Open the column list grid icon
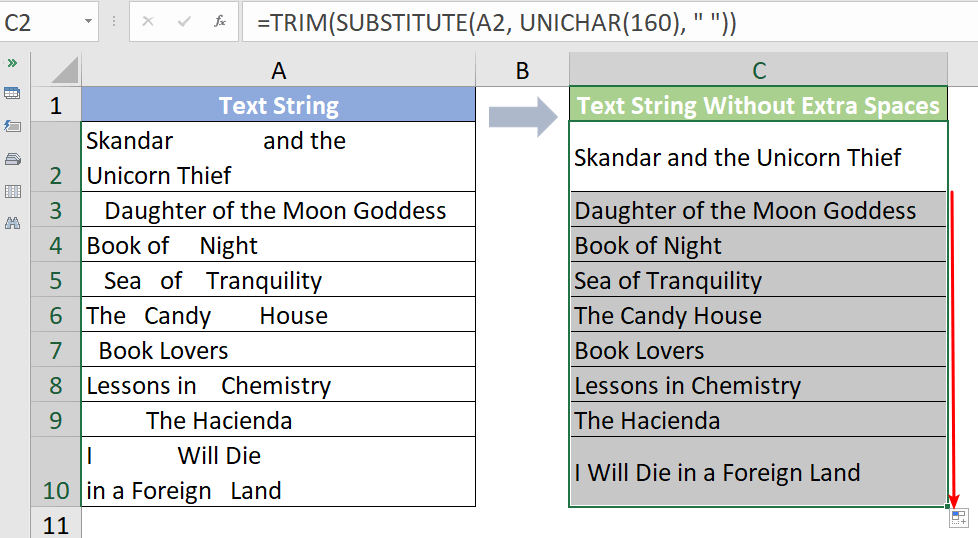This screenshot has height=538, width=978. (13, 191)
